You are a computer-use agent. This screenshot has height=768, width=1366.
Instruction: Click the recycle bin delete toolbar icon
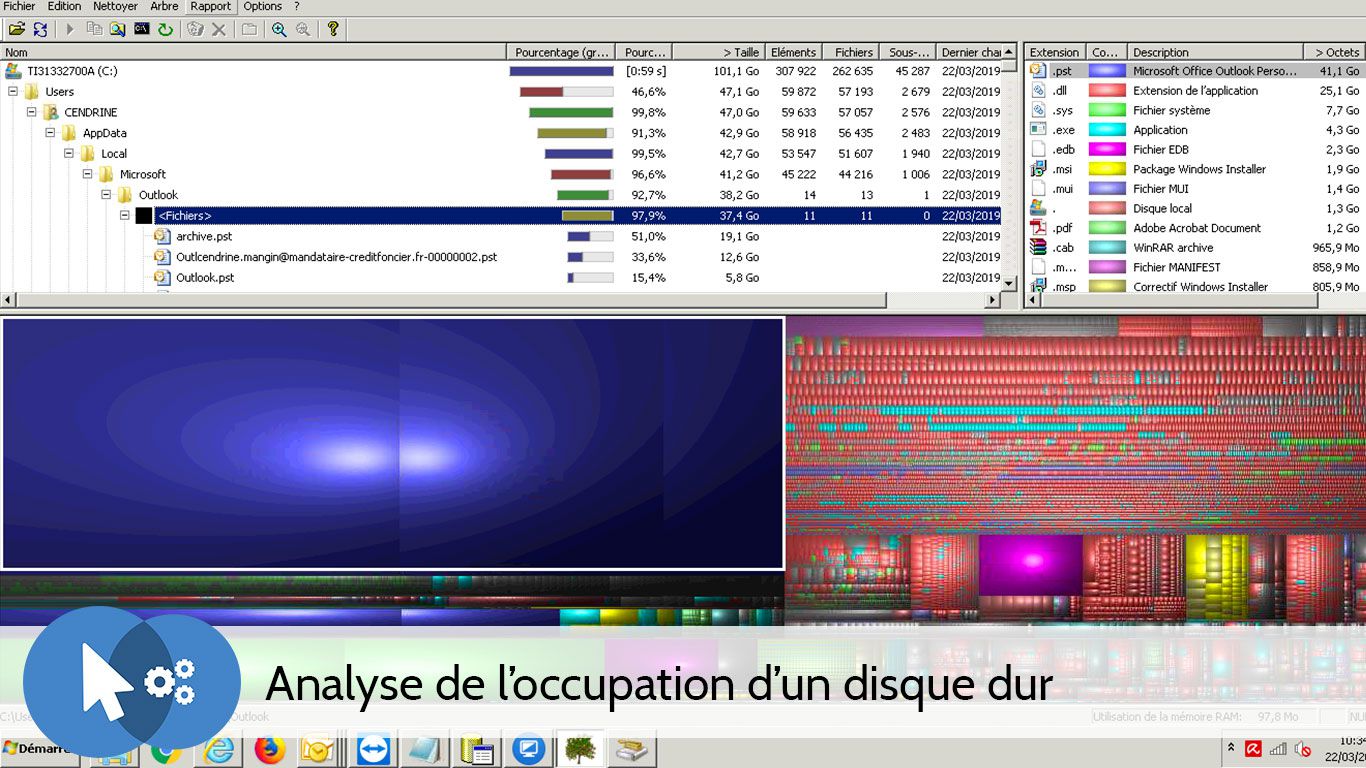[x=195, y=30]
